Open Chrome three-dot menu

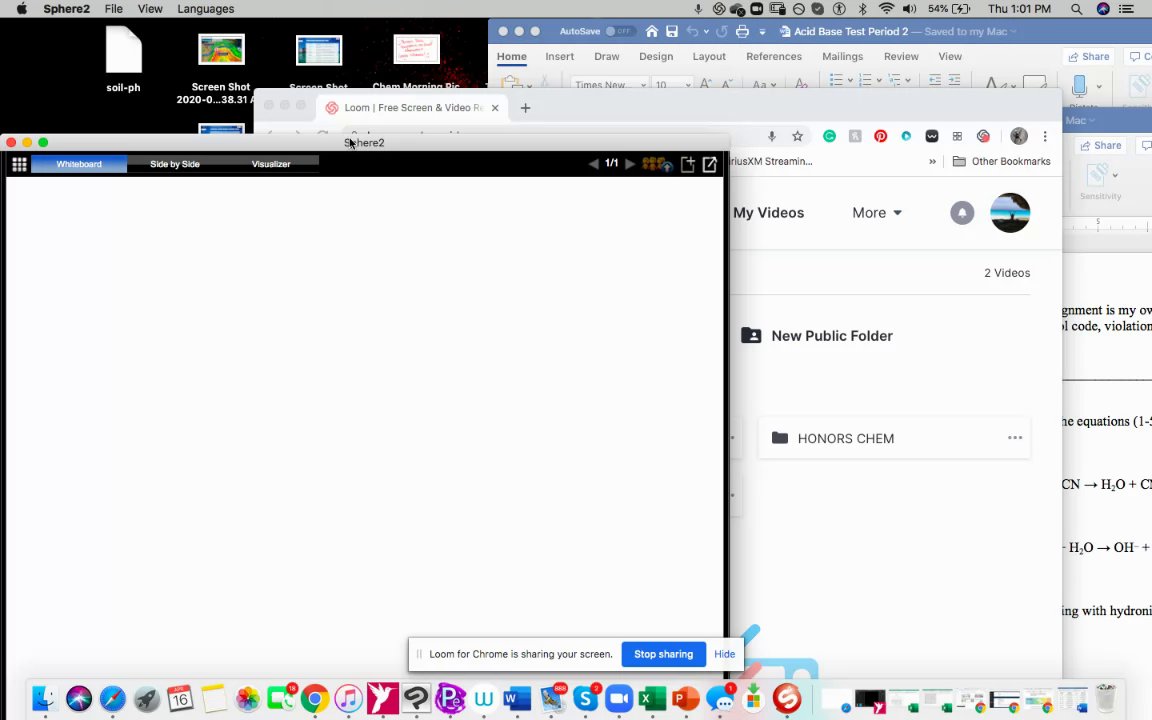(x=1045, y=136)
